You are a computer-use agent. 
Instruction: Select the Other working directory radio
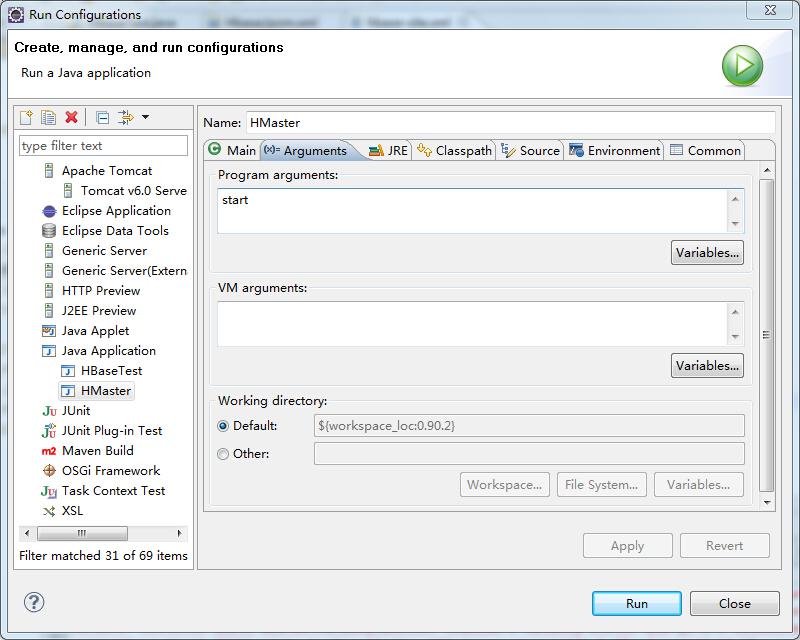(x=223, y=454)
